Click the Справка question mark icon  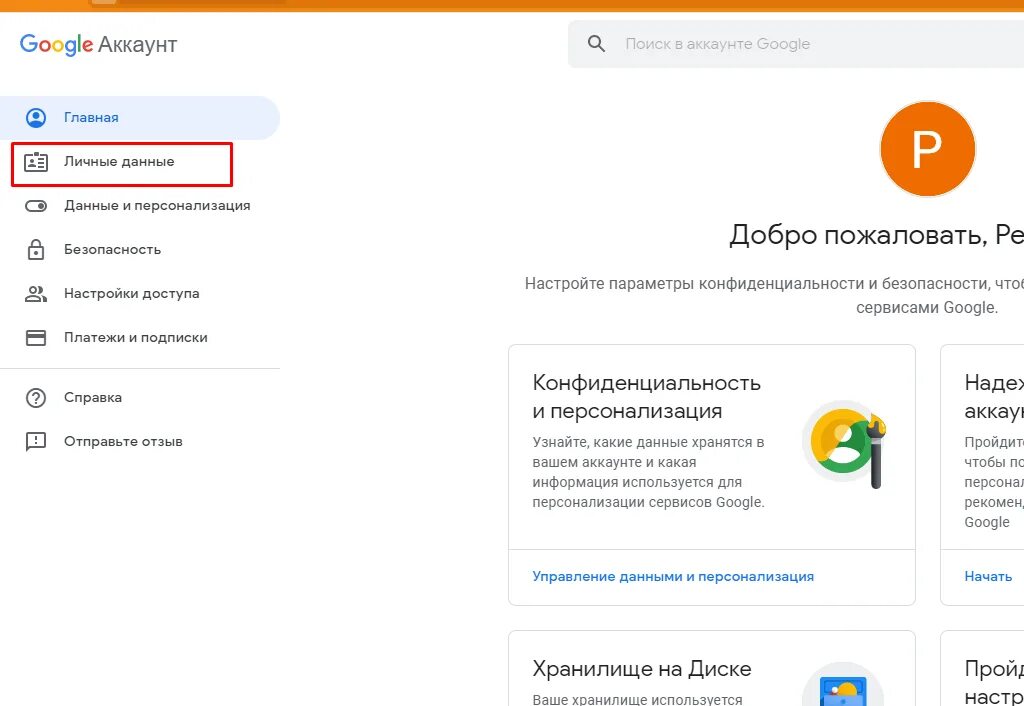click(36, 398)
